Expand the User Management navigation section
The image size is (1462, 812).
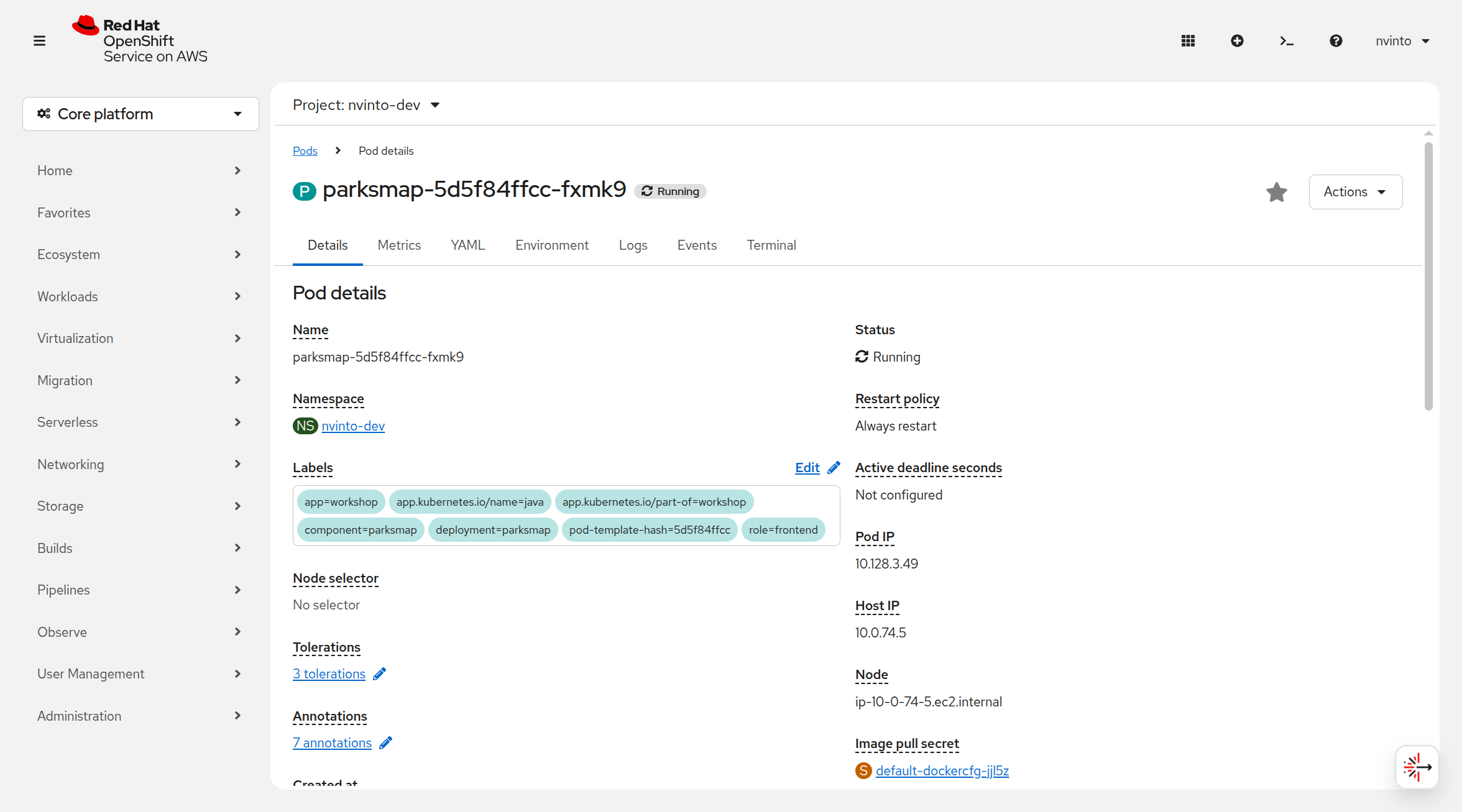click(x=140, y=673)
